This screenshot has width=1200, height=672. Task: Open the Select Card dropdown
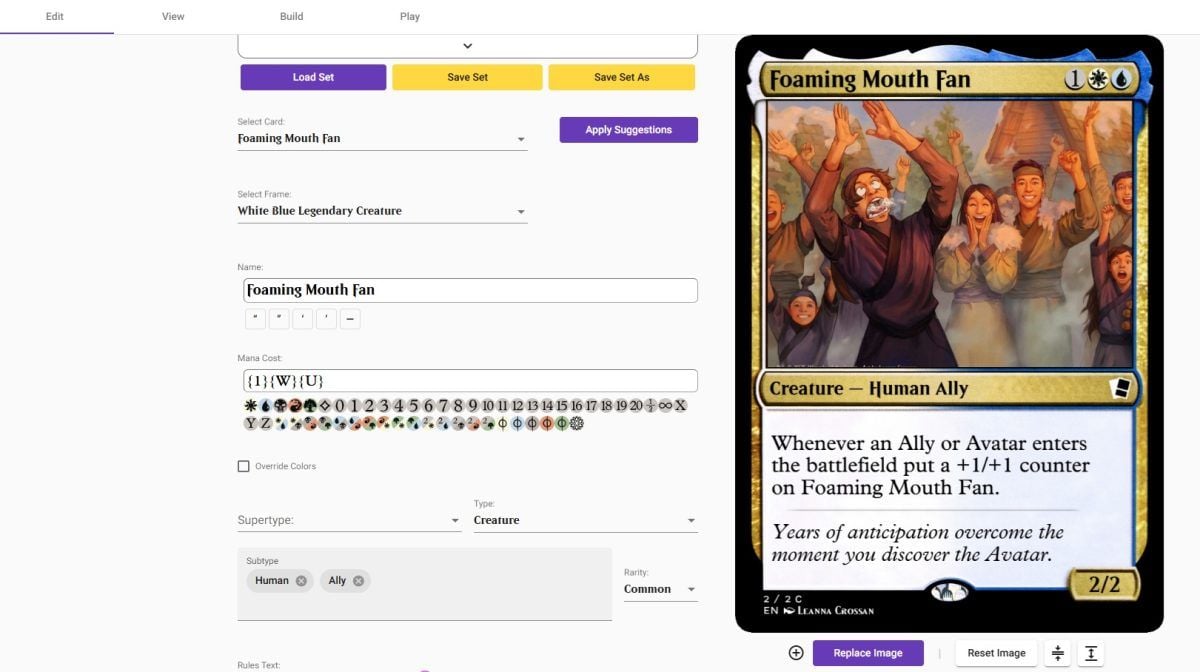(x=382, y=139)
